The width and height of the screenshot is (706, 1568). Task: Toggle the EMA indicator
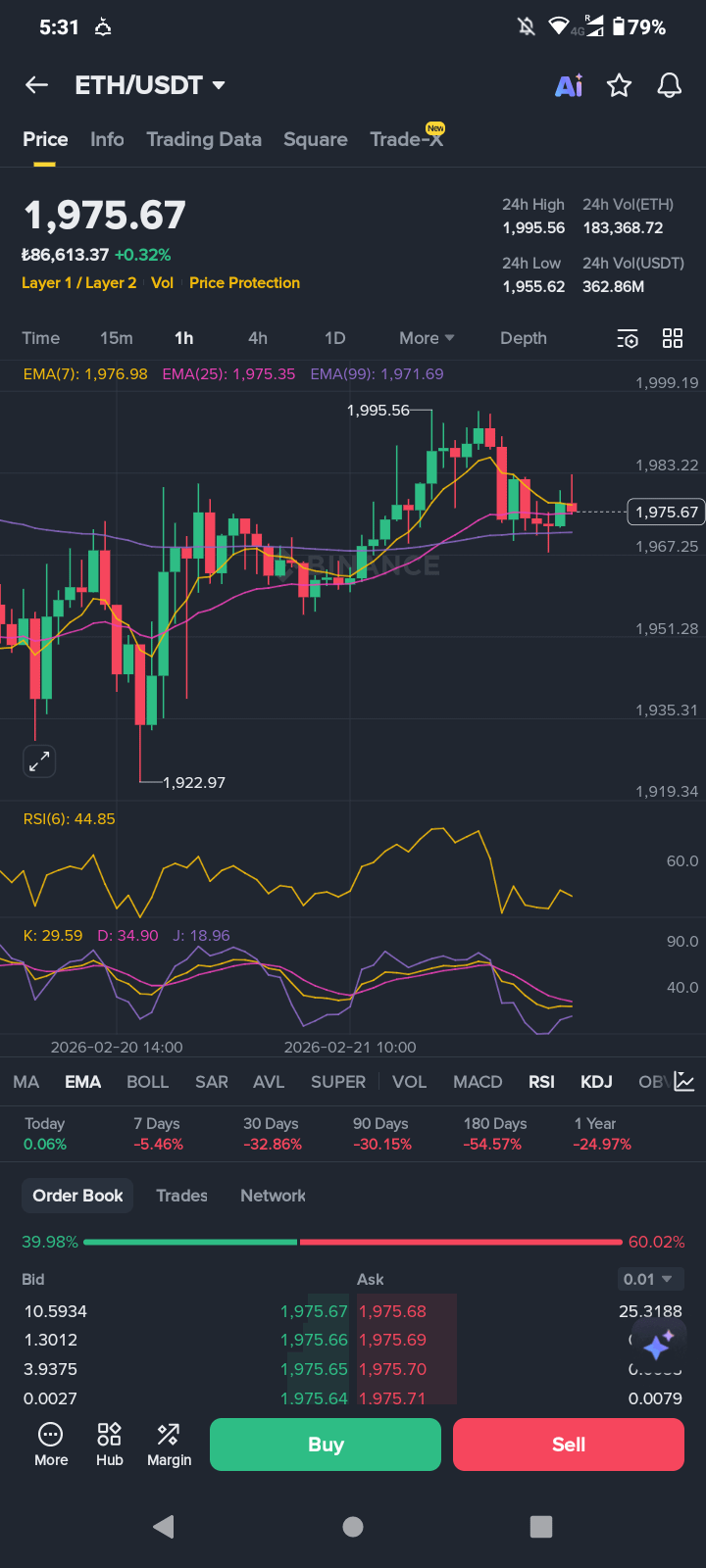tap(83, 1082)
